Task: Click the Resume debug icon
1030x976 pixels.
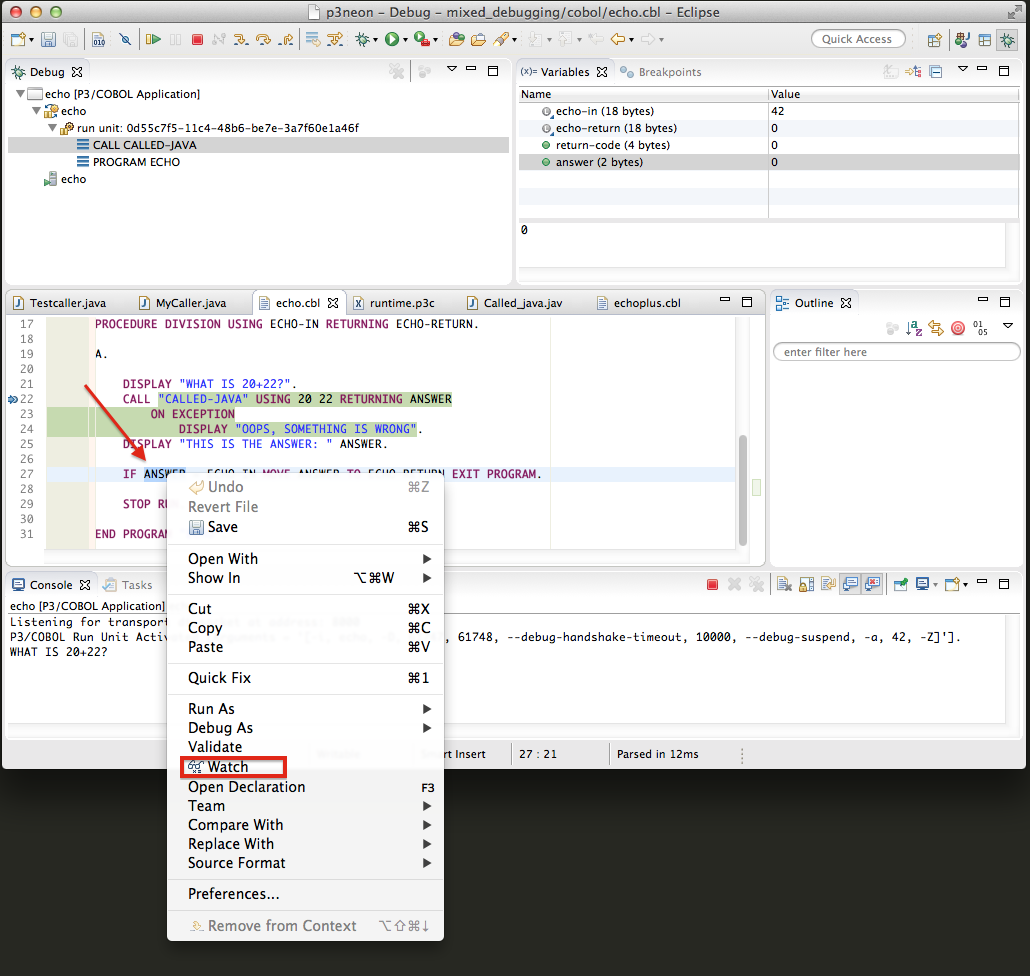Action: click(153, 39)
